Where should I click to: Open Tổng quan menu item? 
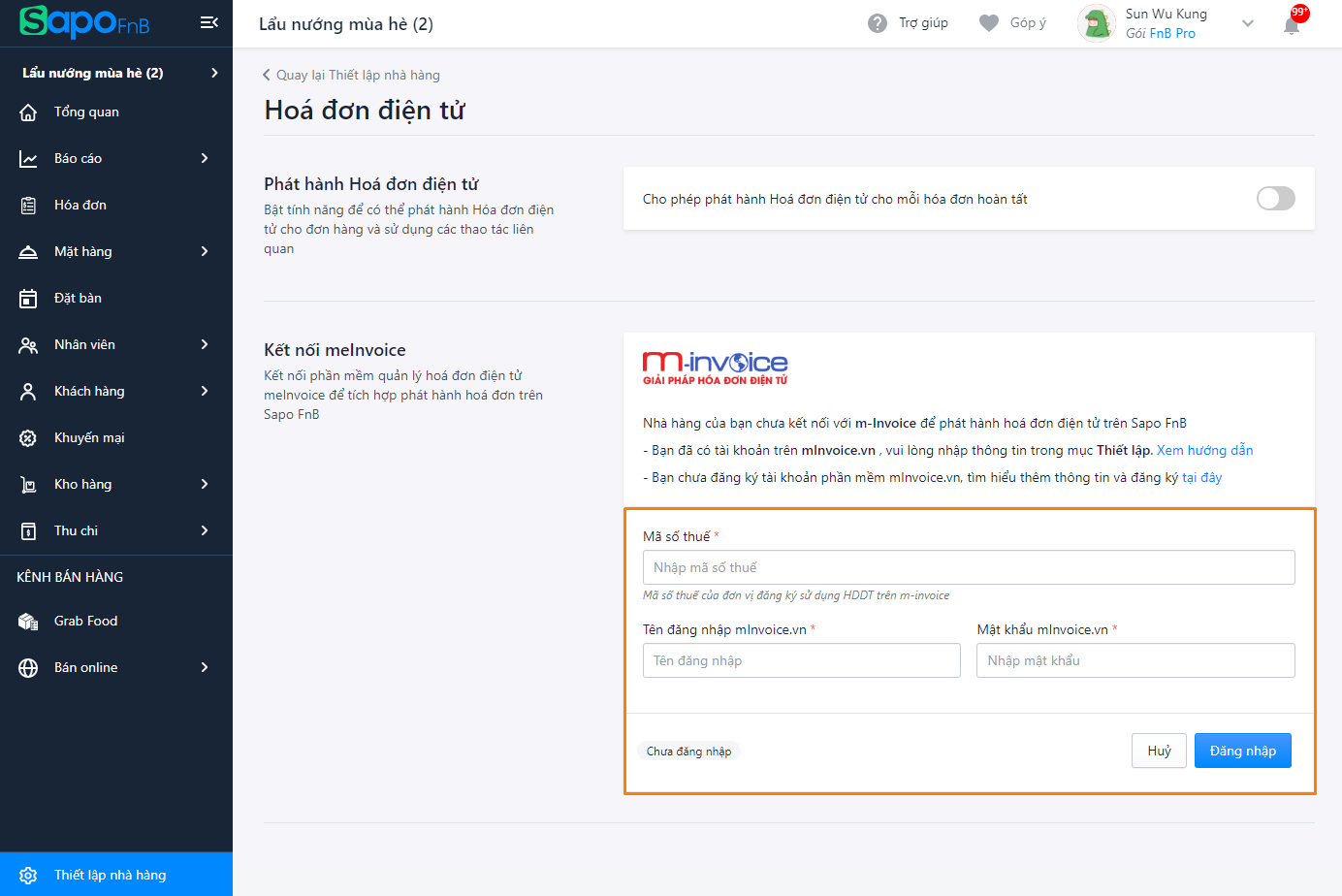click(x=116, y=112)
